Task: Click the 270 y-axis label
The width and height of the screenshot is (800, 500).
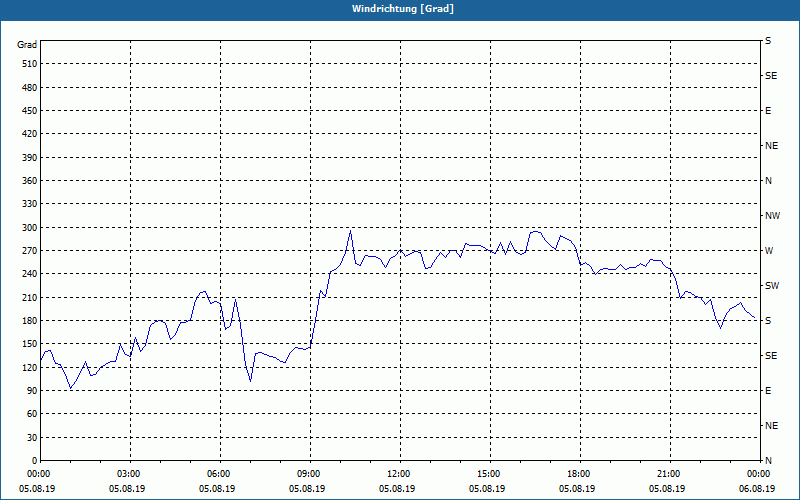Action: [30, 251]
